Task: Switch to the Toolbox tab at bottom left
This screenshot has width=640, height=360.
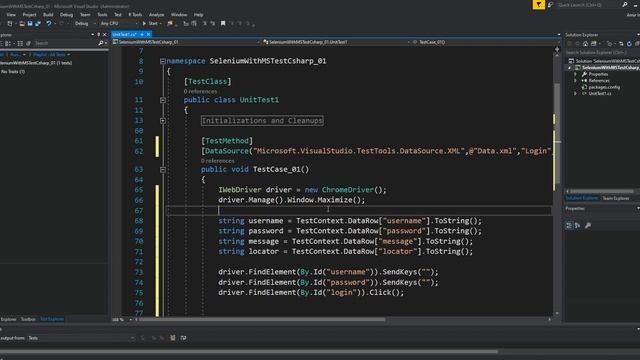Action: click(28, 319)
